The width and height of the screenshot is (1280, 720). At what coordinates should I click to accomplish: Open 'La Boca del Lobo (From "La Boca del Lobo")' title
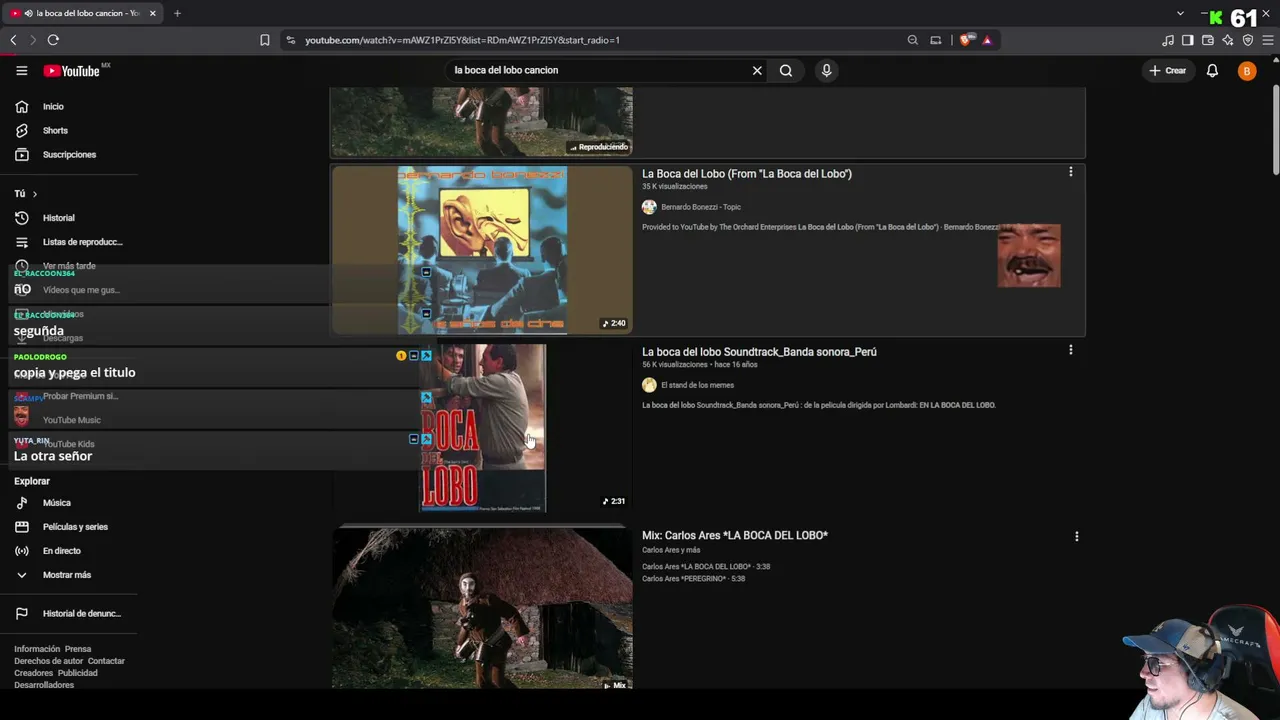pyautogui.click(x=747, y=174)
